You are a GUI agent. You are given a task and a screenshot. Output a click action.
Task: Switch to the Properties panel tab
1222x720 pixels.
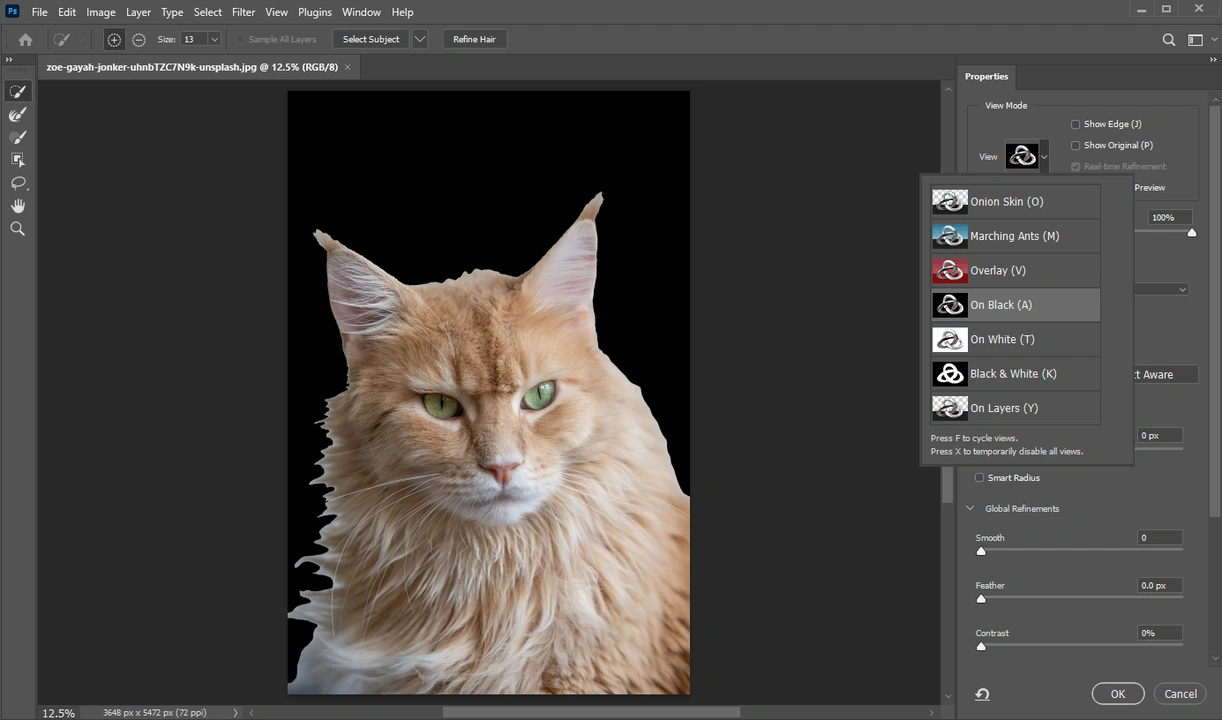tap(986, 76)
